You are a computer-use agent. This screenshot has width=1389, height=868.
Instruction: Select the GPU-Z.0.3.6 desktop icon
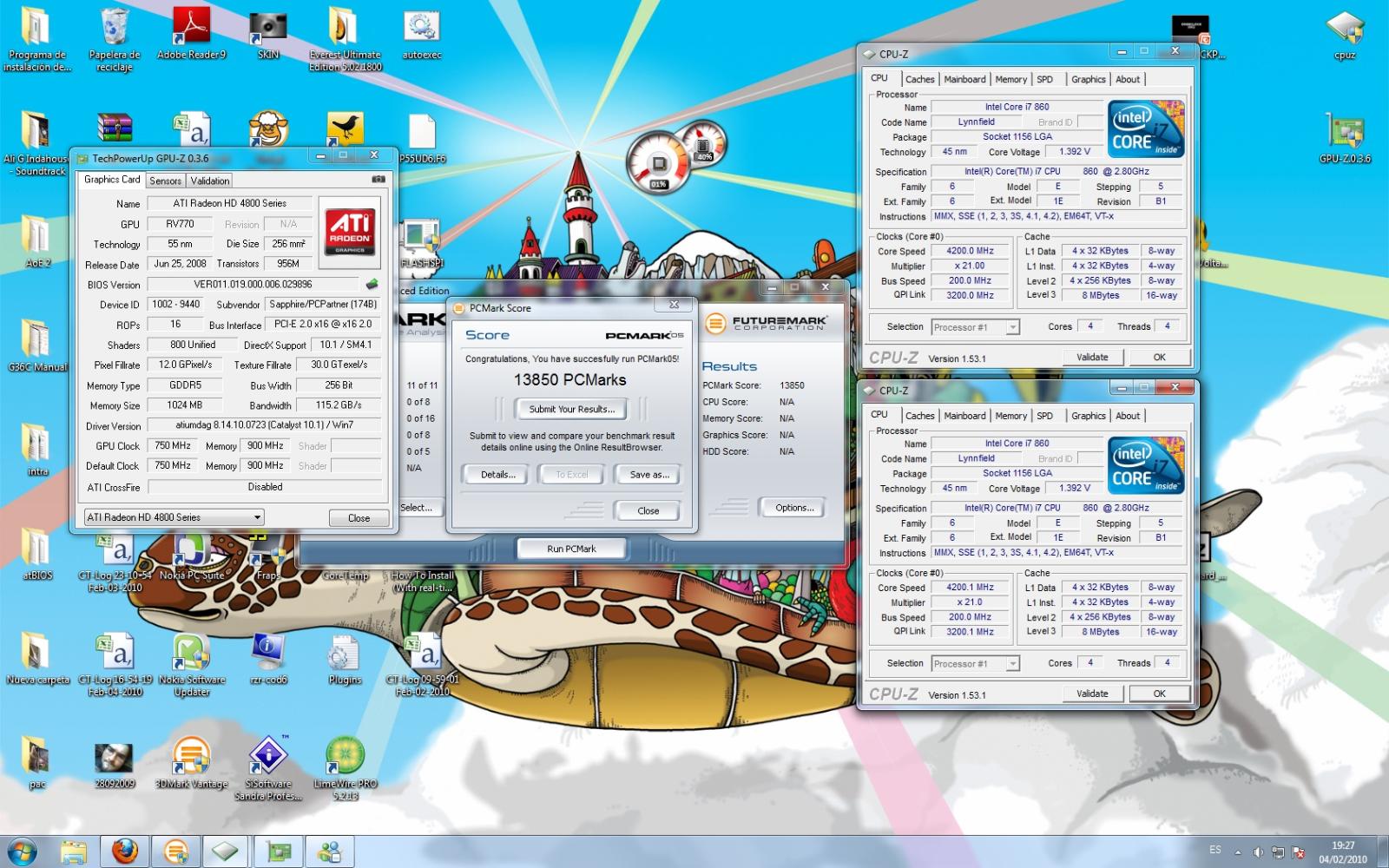(1345, 137)
